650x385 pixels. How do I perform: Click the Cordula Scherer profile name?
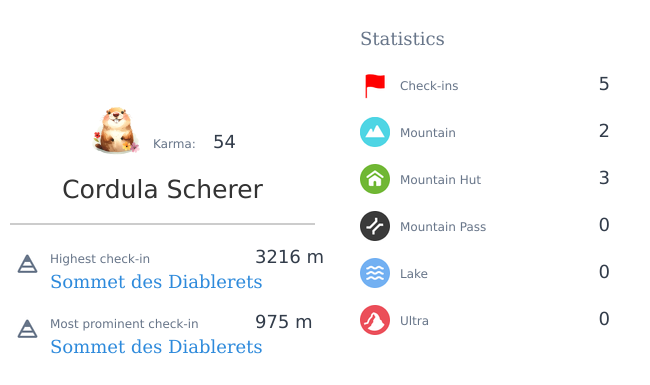point(162,189)
